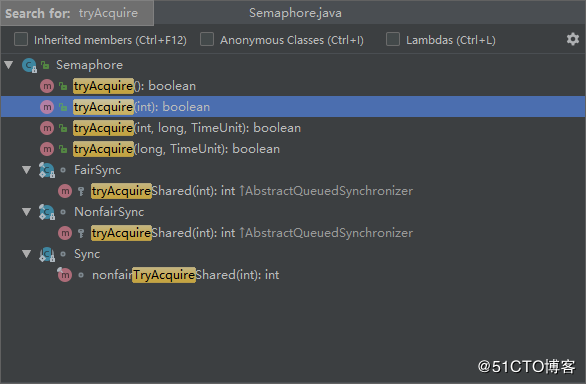586x384 pixels.
Task: Collapse the Sync node arrow
Action: click(27, 254)
